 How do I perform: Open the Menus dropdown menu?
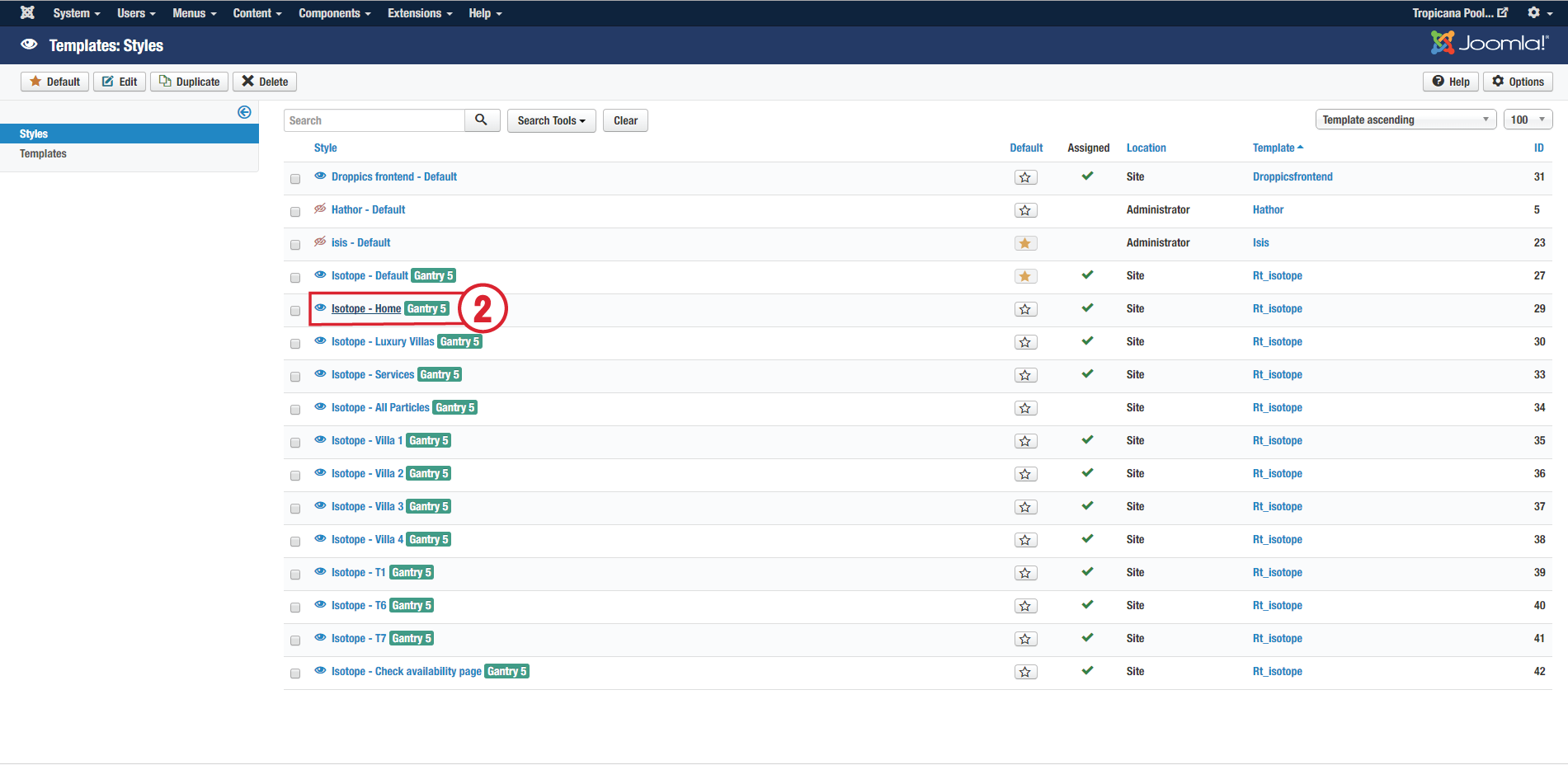click(195, 13)
